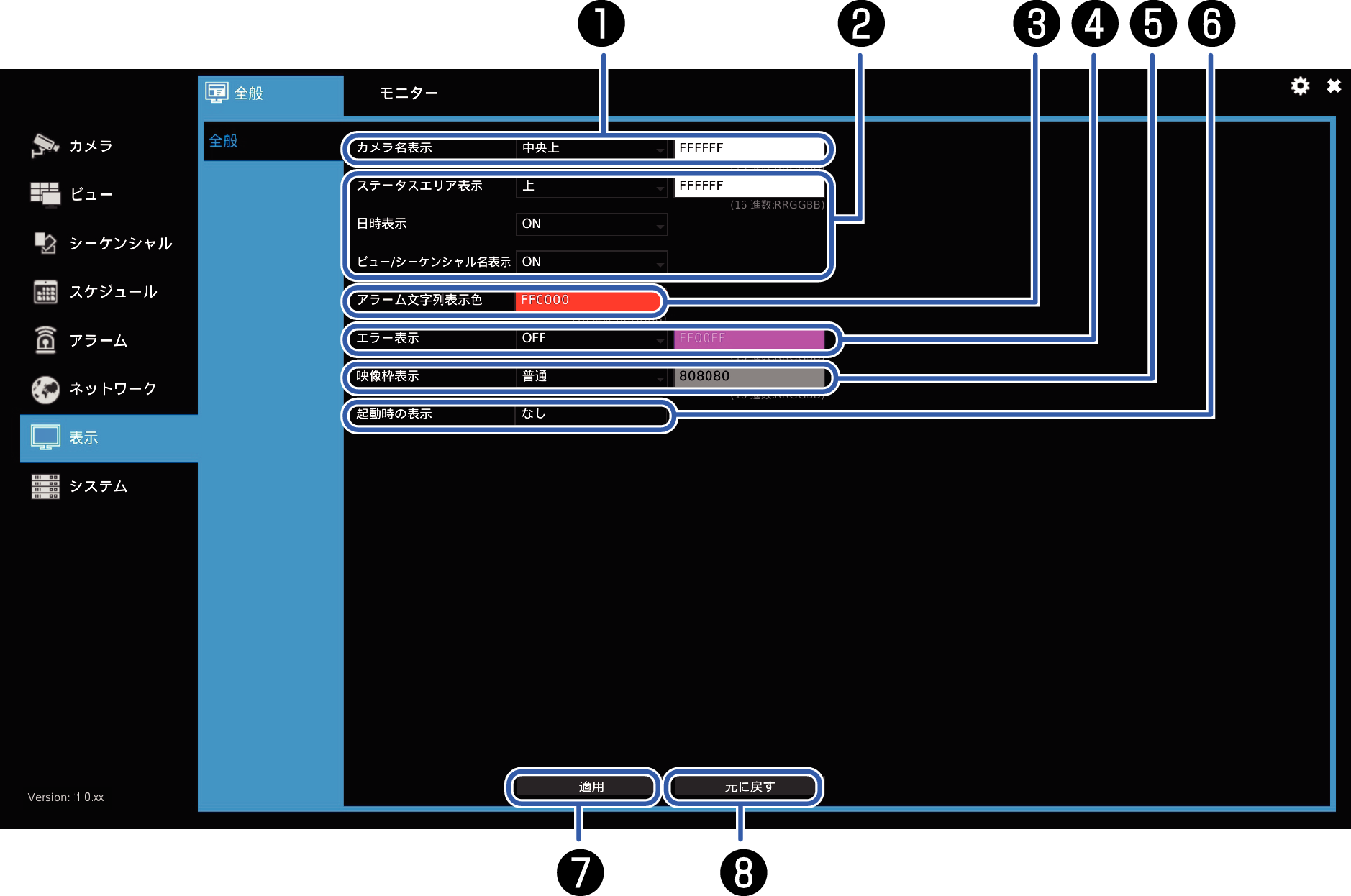
Task: Open the カメラ settings icon
Action: coord(45,145)
